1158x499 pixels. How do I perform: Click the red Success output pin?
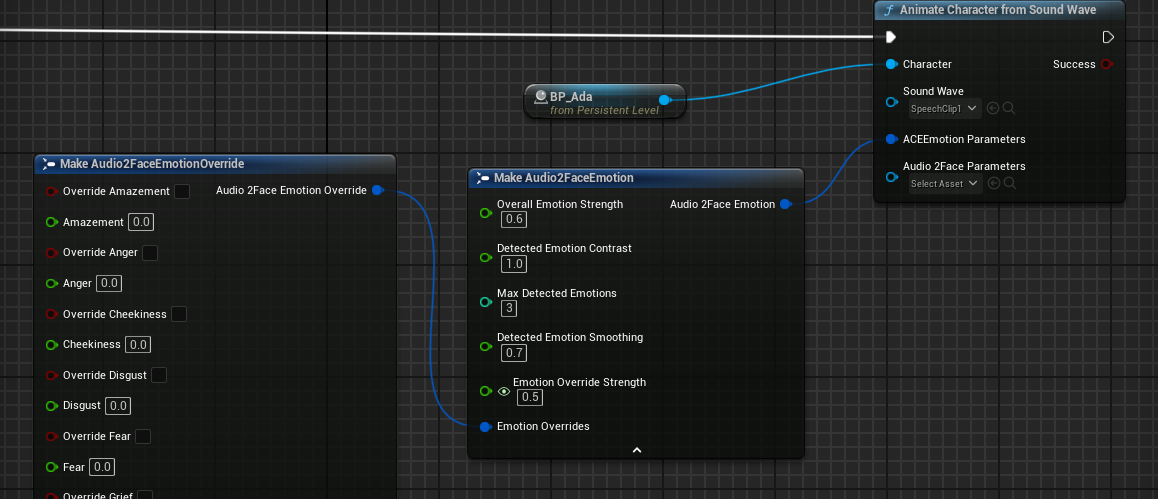1107,64
